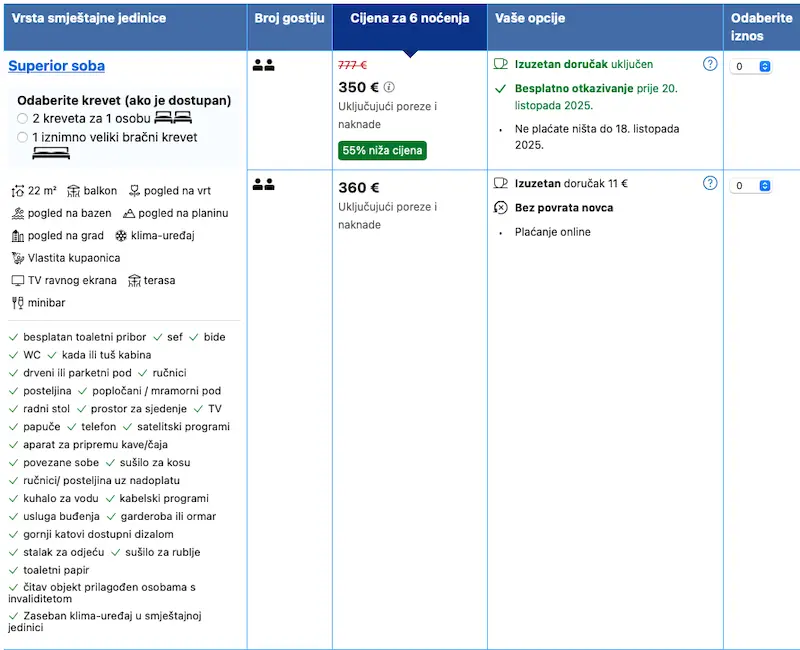Click the room size 22 m² icon
Screen dimensions: 800x650
(17, 191)
